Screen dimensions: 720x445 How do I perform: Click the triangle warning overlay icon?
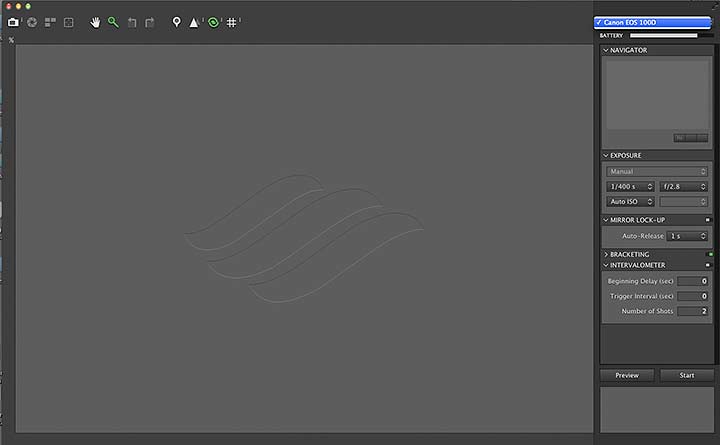(x=194, y=22)
